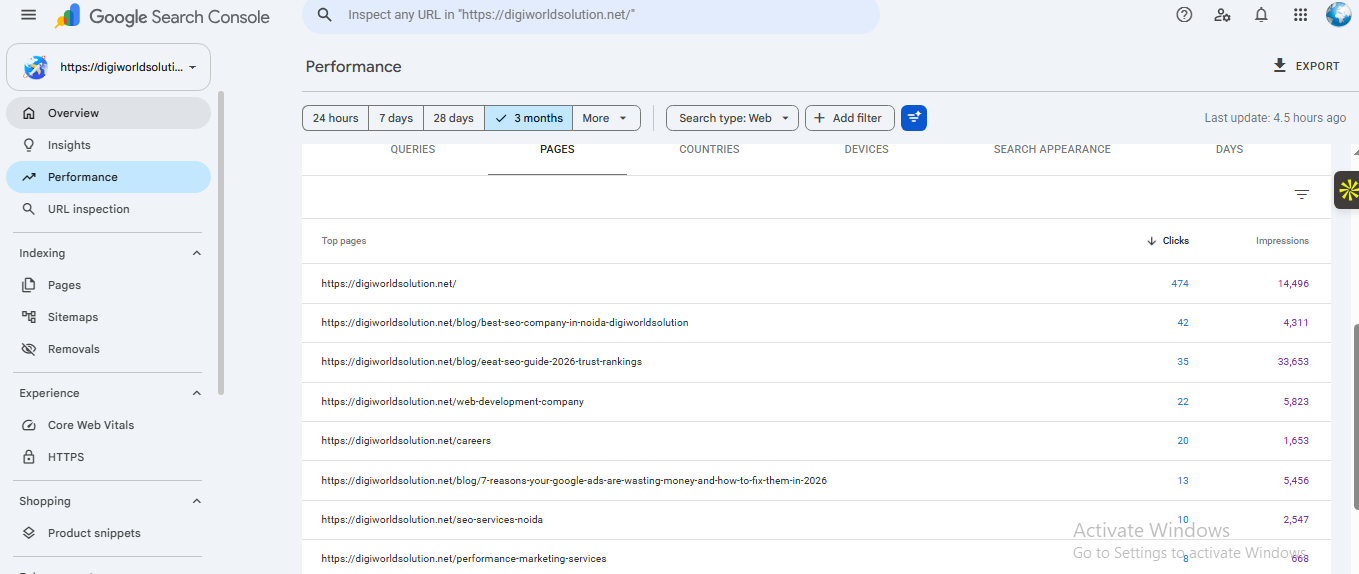Click the blue filter sparkle button
The height and width of the screenshot is (574, 1359).
(914, 118)
